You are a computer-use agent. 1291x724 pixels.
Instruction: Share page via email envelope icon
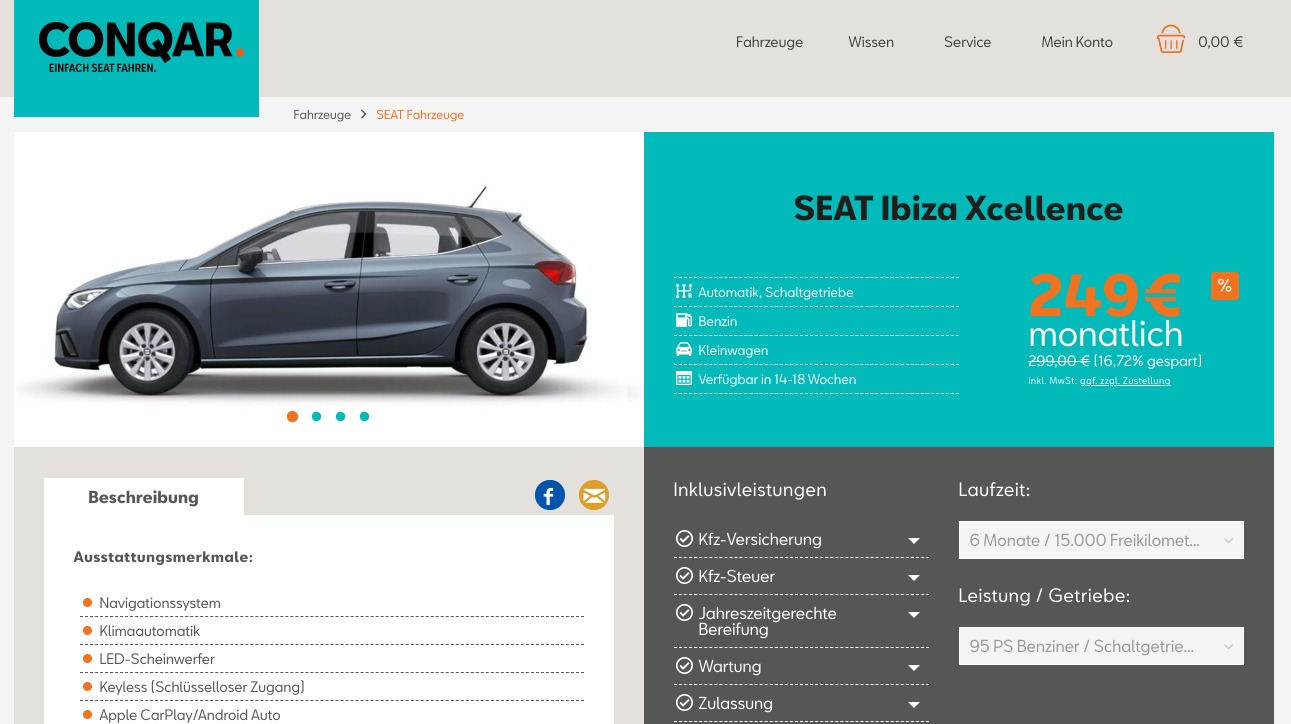[594, 494]
